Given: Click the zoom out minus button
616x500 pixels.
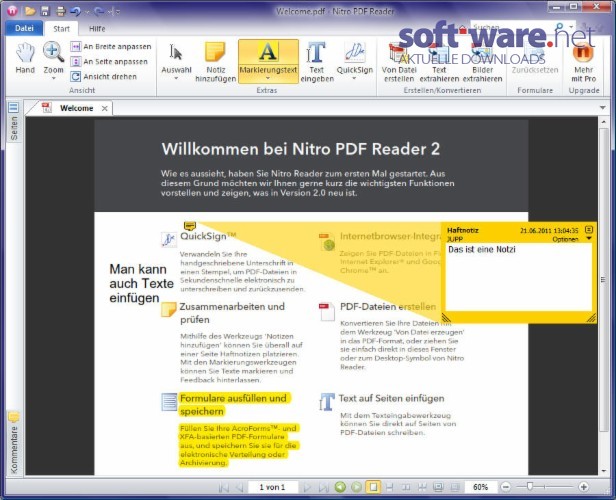Looking at the screenshot, I should coord(506,487).
